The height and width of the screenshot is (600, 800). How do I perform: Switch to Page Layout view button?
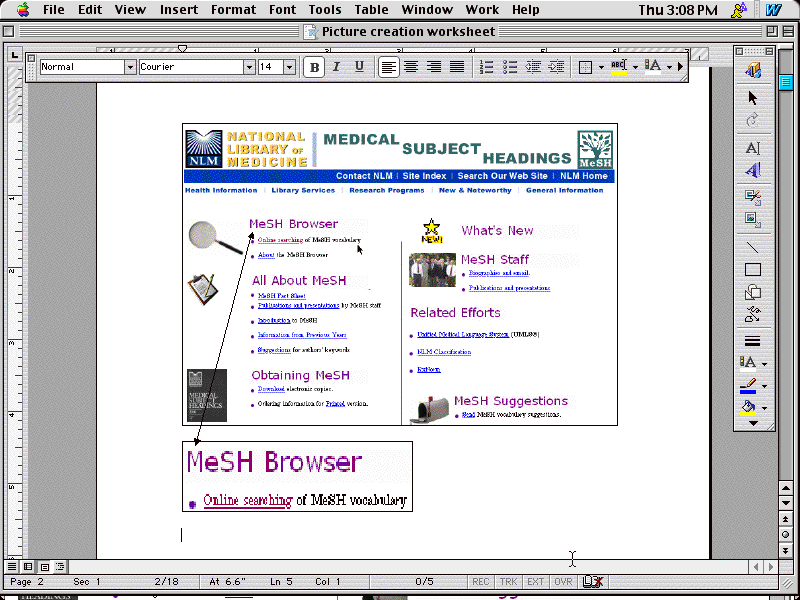(44, 566)
